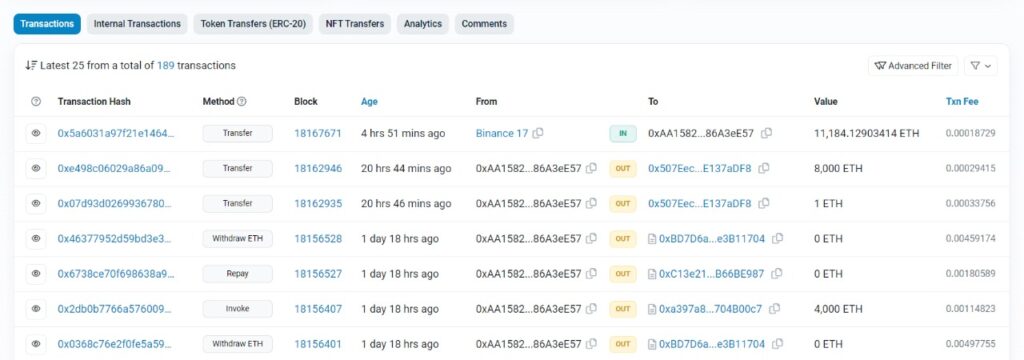Open transaction hash 0x0368c76e2f0fe5a59
This screenshot has height=360, width=1024.
click(116, 344)
